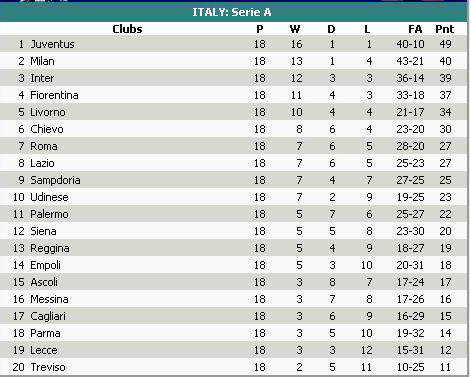Click the Inter team name
Screen dimensions: 471x377
(x=42, y=78)
